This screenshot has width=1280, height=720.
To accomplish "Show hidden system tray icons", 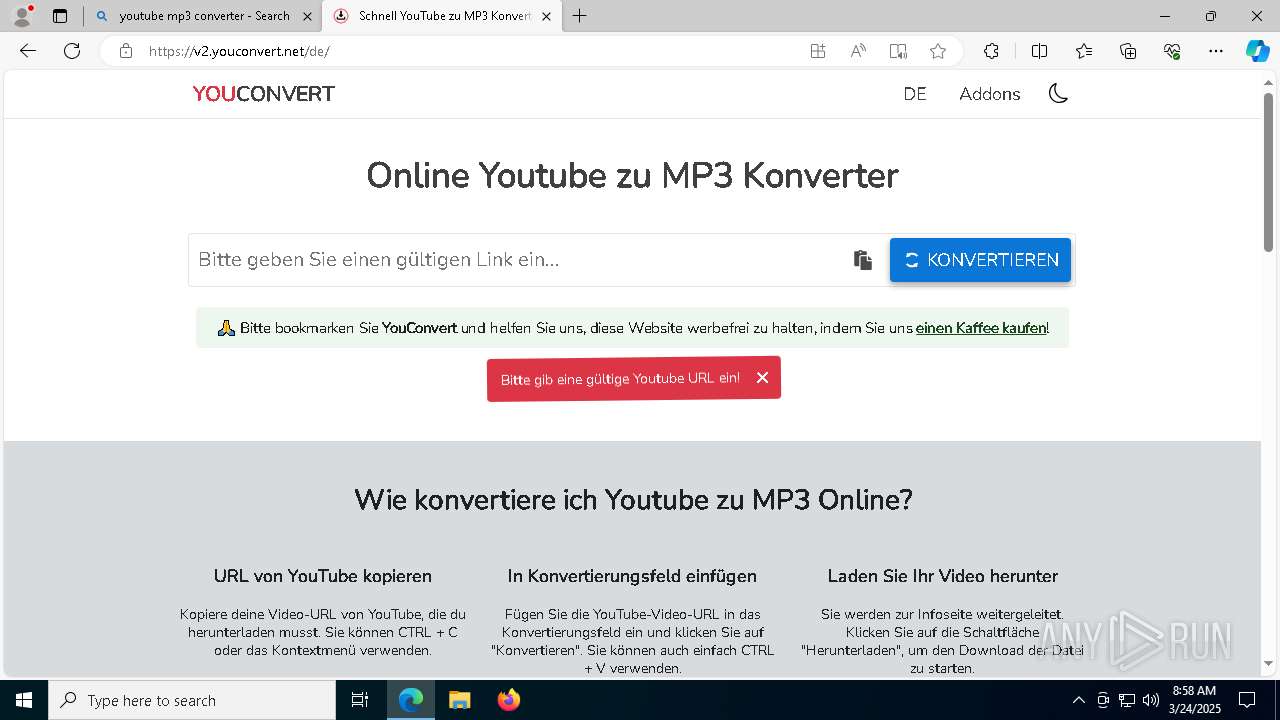I will click(1078, 700).
